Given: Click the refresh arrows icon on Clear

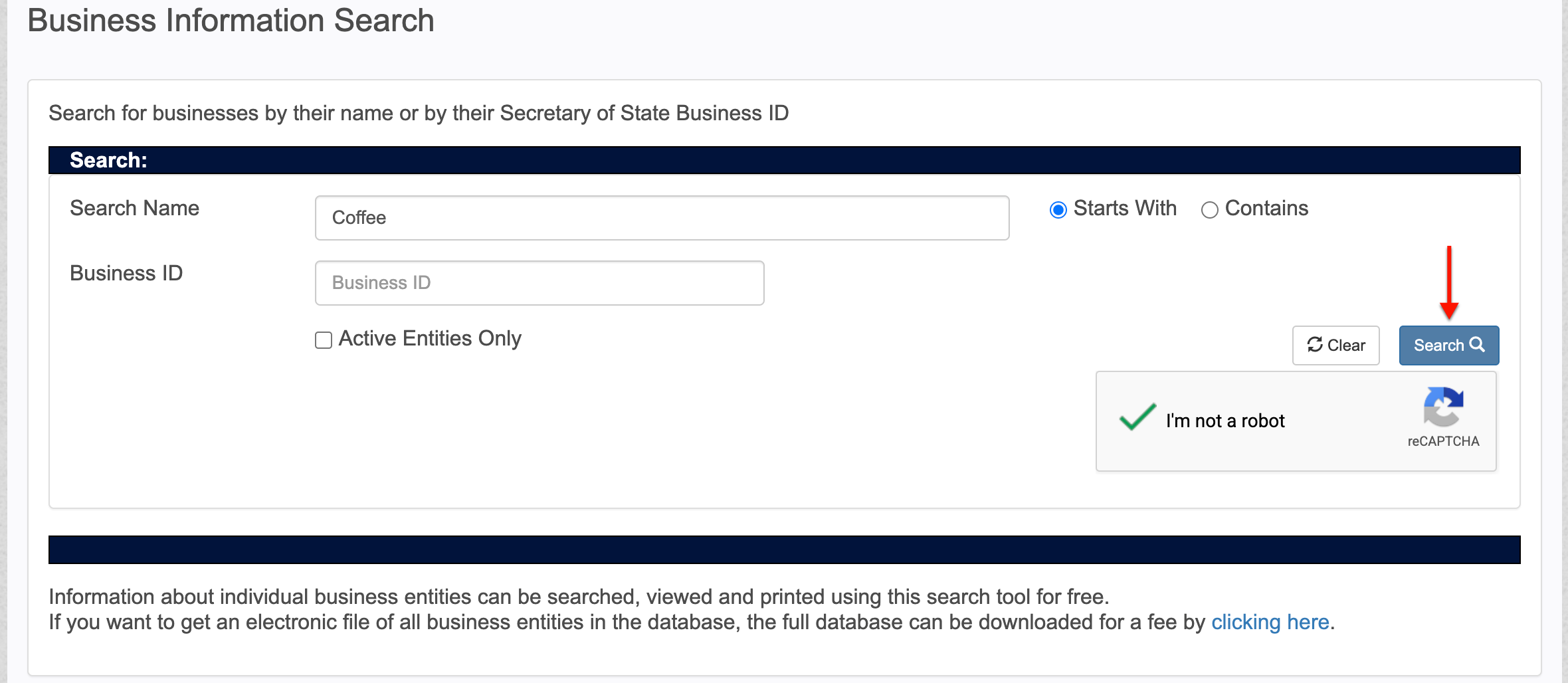Looking at the screenshot, I should (1315, 345).
